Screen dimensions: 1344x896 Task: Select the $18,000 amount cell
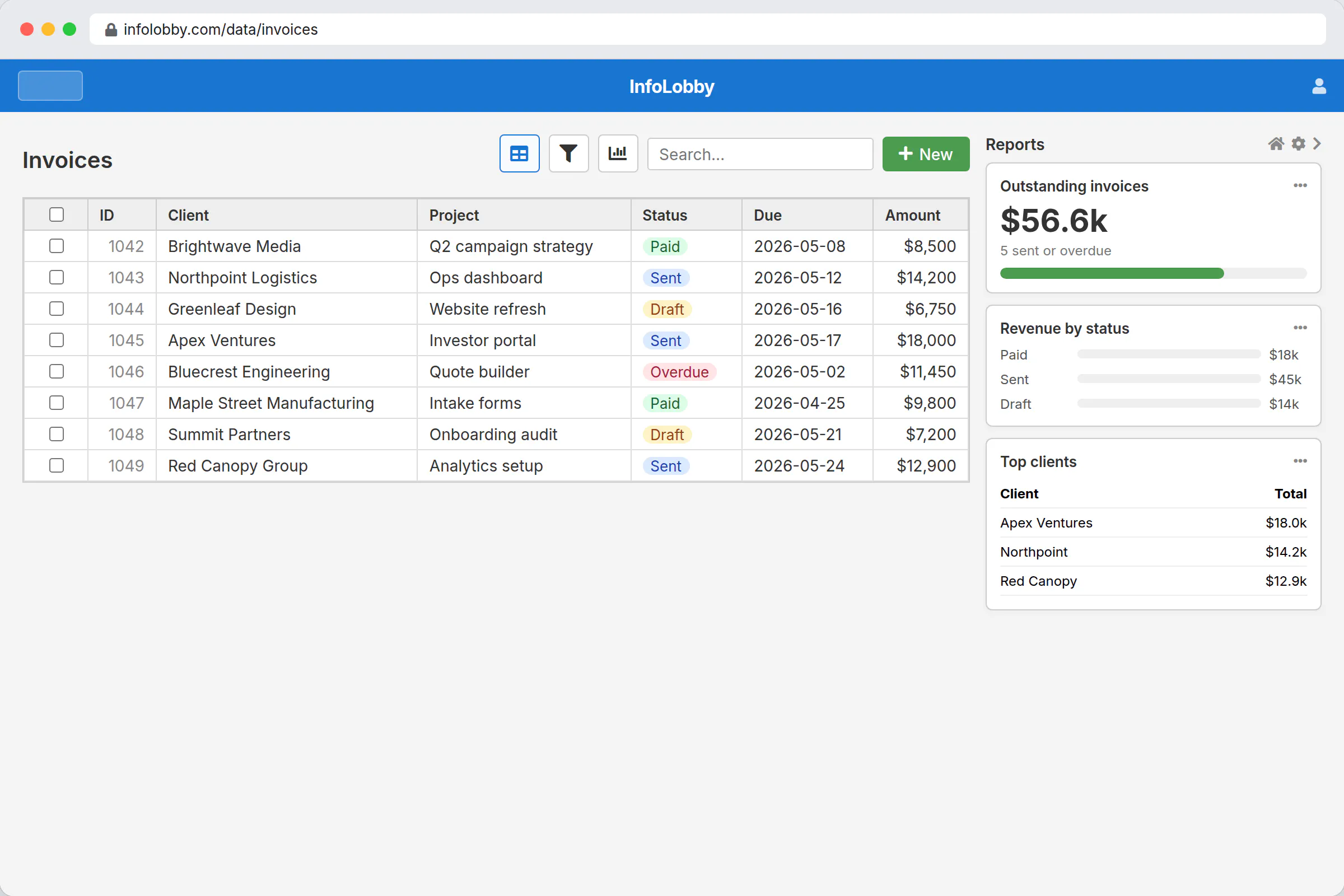pyautogui.click(x=920, y=340)
